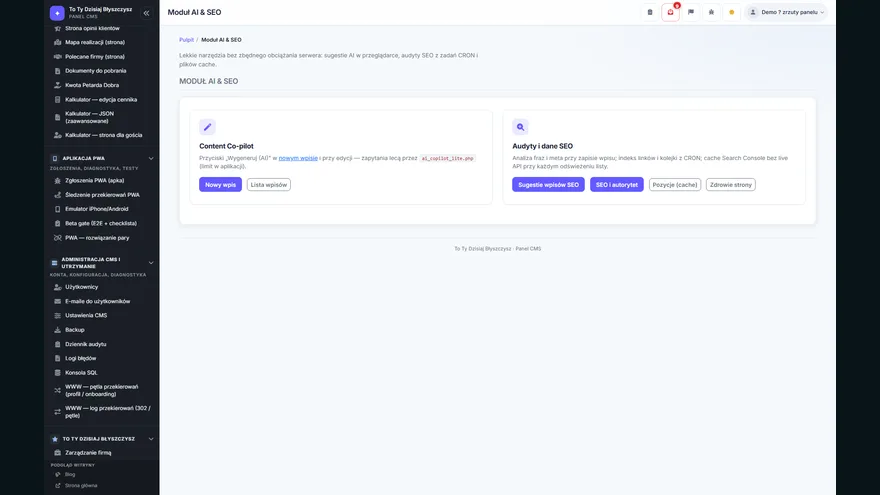Click the SEO i autorytet button
The image size is (880, 495).
pos(617,185)
